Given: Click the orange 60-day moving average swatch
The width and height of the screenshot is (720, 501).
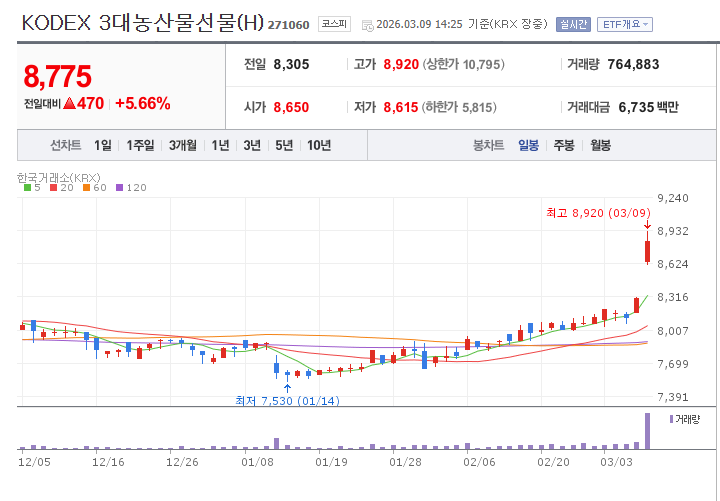Looking at the screenshot, I should [x=87, y=187].
